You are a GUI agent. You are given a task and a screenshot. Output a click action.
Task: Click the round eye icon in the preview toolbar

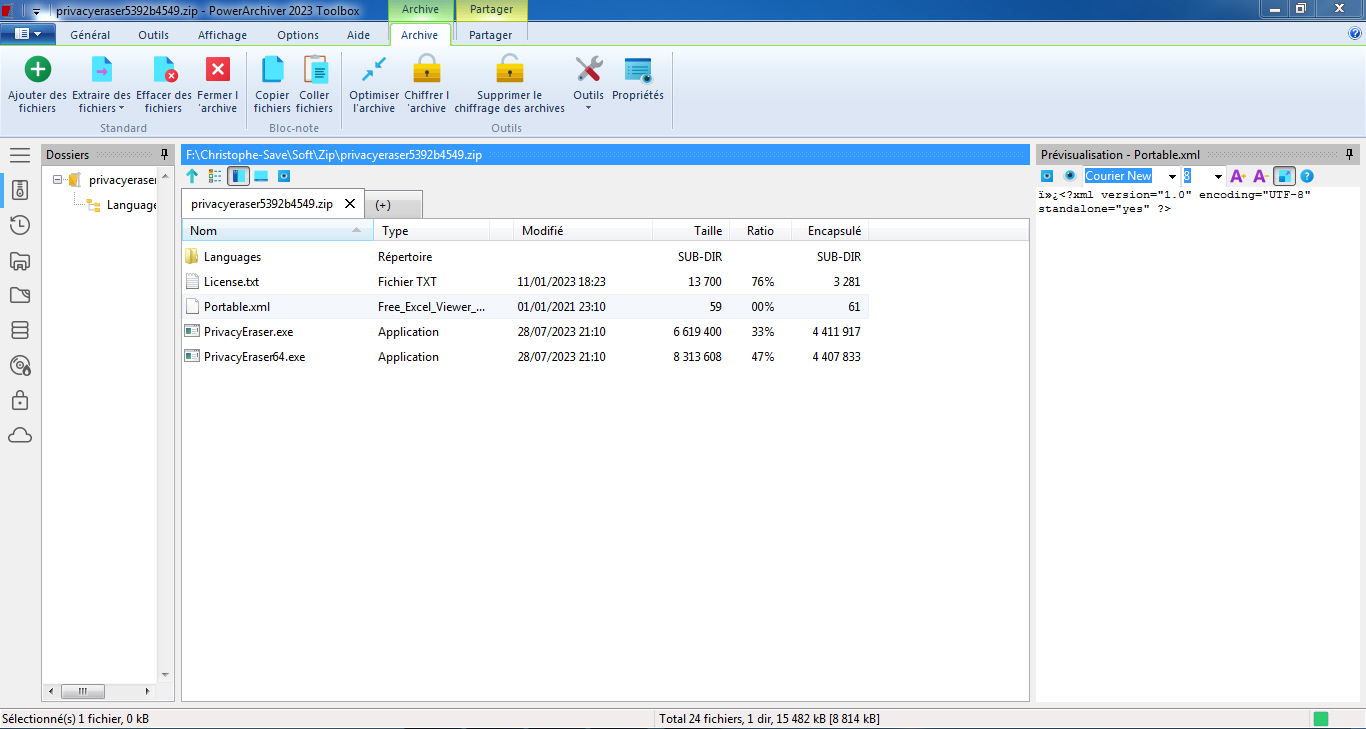point(1069,175)
